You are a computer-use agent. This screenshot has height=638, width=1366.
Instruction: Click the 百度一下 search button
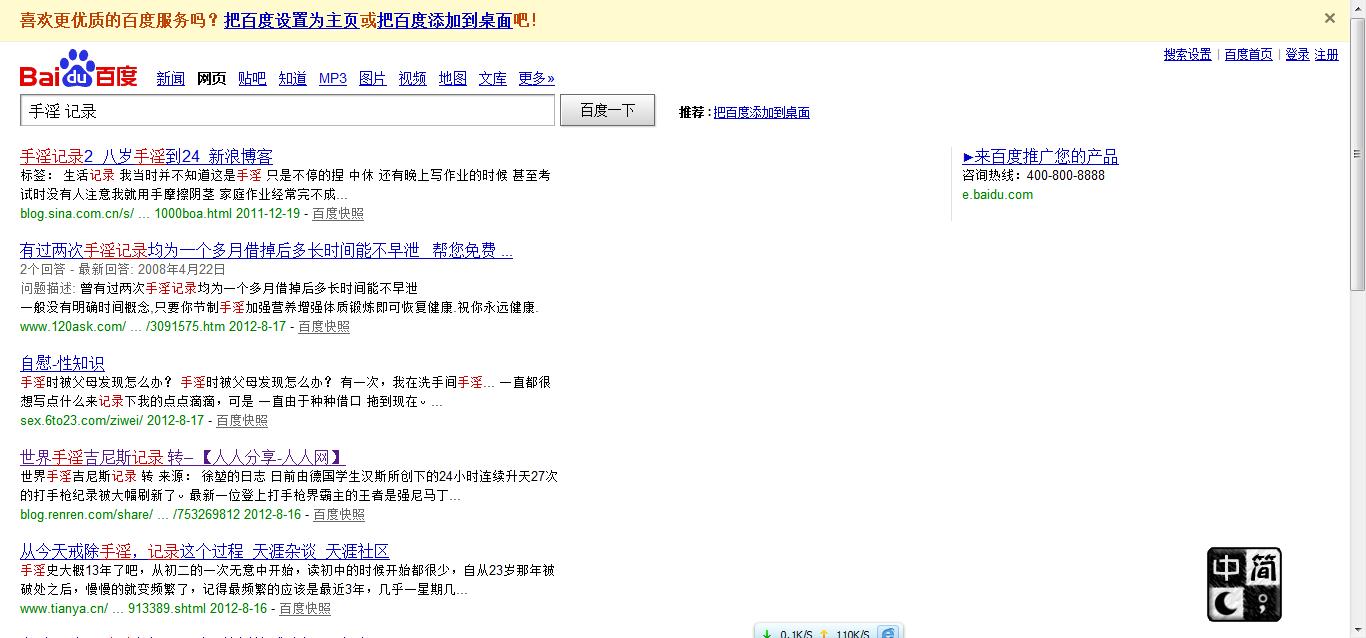(x=608, y=111)
